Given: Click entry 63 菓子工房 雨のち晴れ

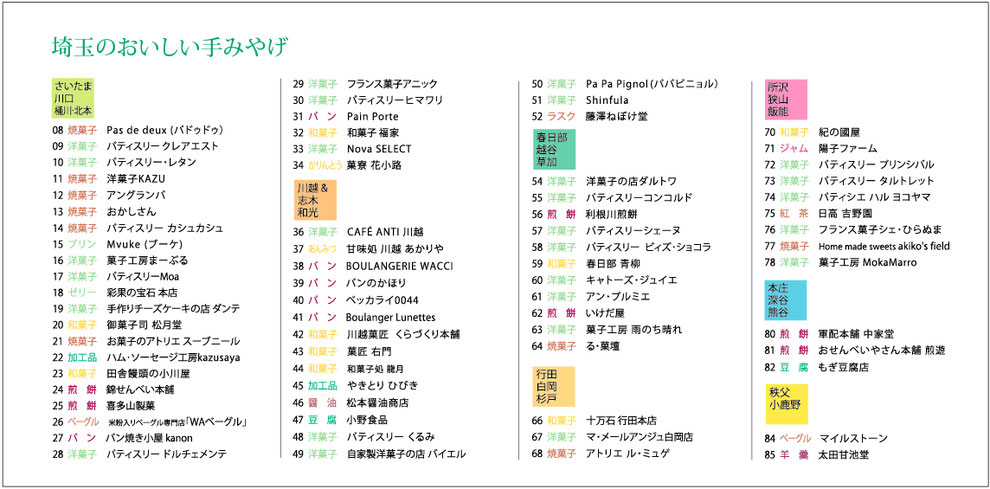Looking at the screenshot, I should tap(607, 329).
